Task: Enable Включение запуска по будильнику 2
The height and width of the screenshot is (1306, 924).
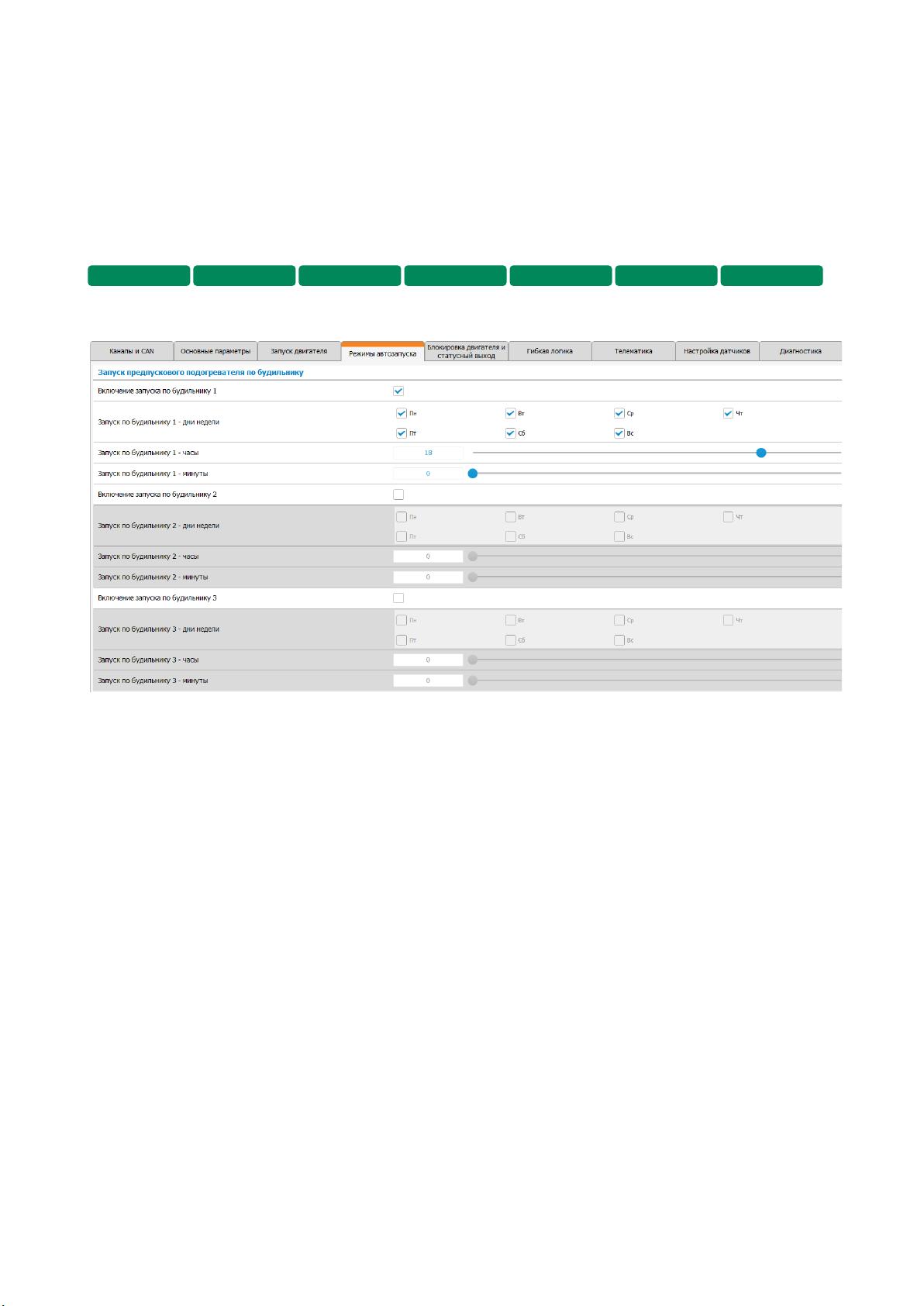Action: (x=398, y=494)
